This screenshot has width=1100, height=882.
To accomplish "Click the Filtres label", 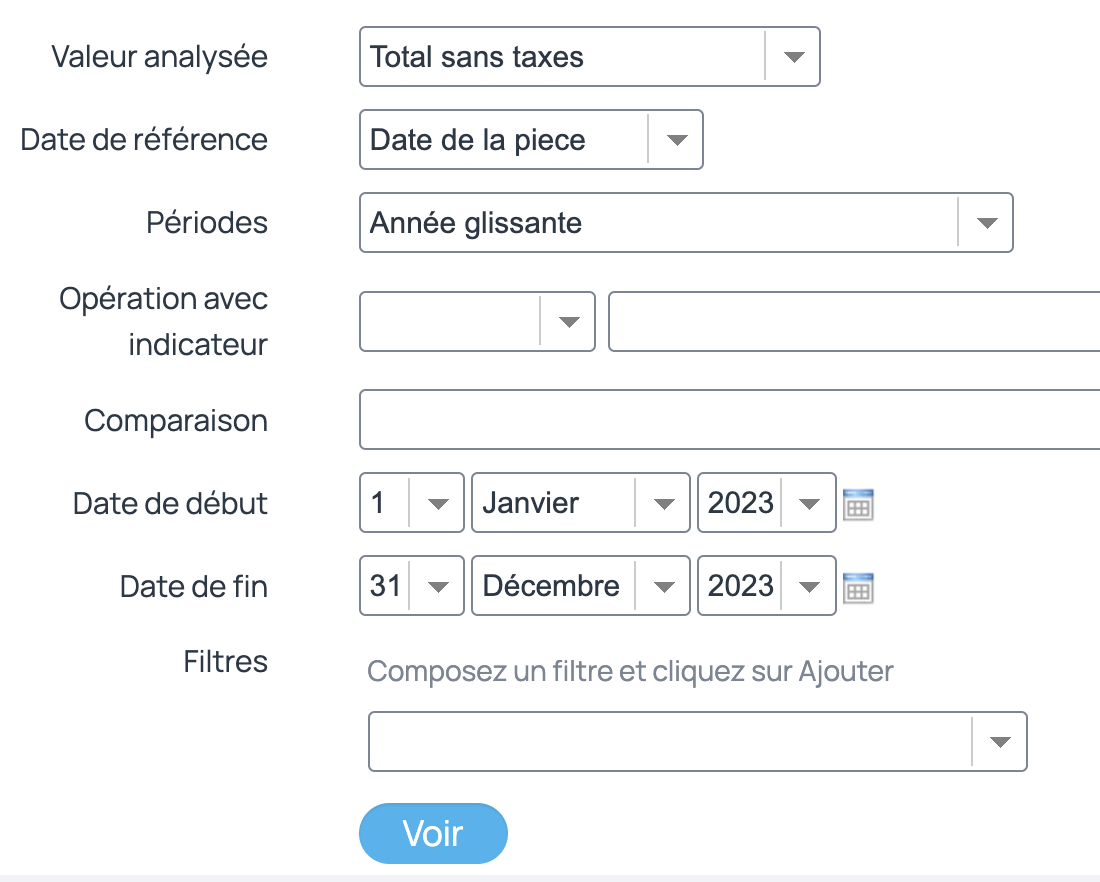I will 225,661.
